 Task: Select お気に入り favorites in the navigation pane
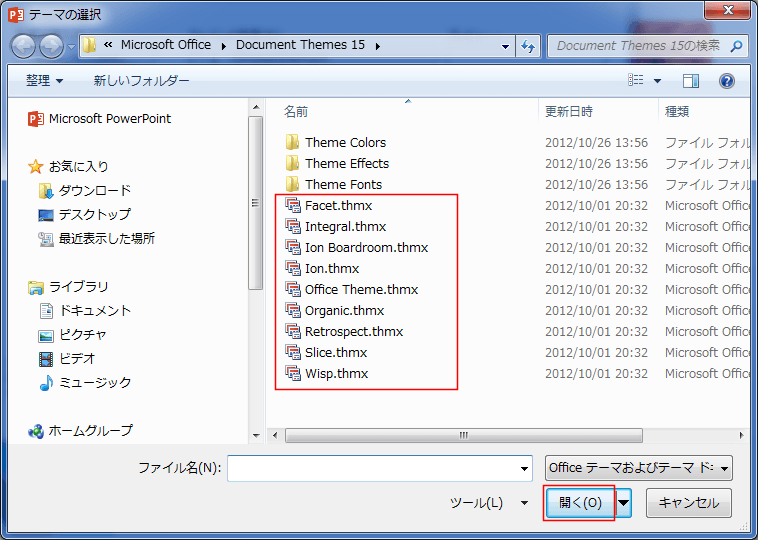[x=68, y=167]
